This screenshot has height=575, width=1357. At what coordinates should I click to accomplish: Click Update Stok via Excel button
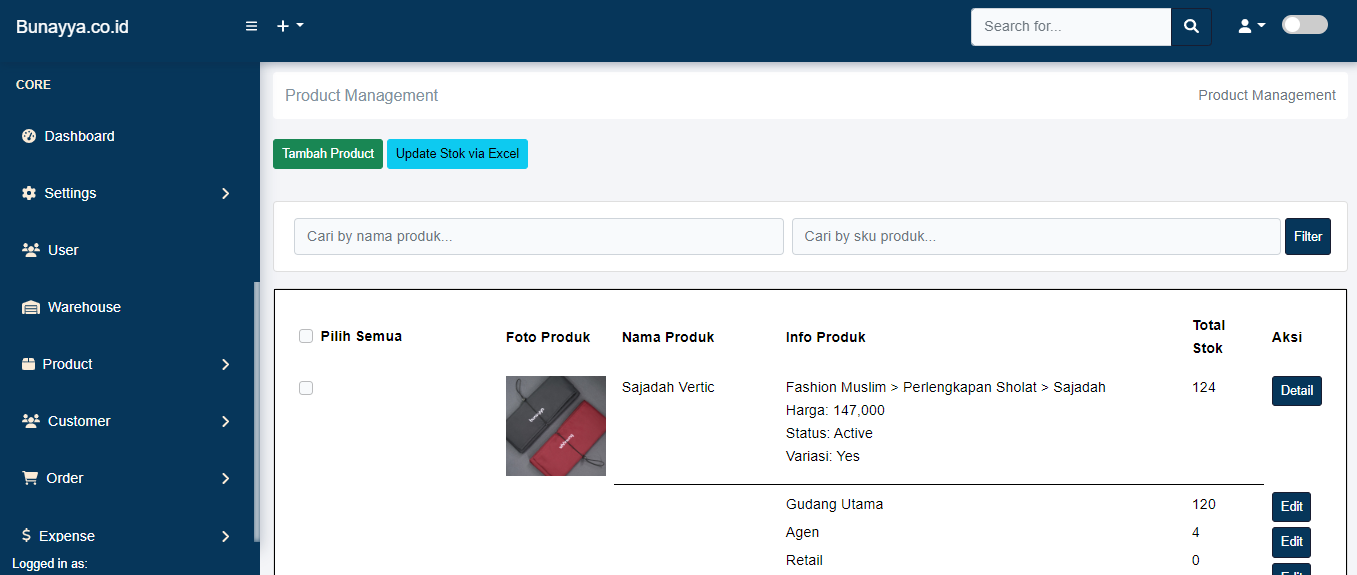[457, 154]
